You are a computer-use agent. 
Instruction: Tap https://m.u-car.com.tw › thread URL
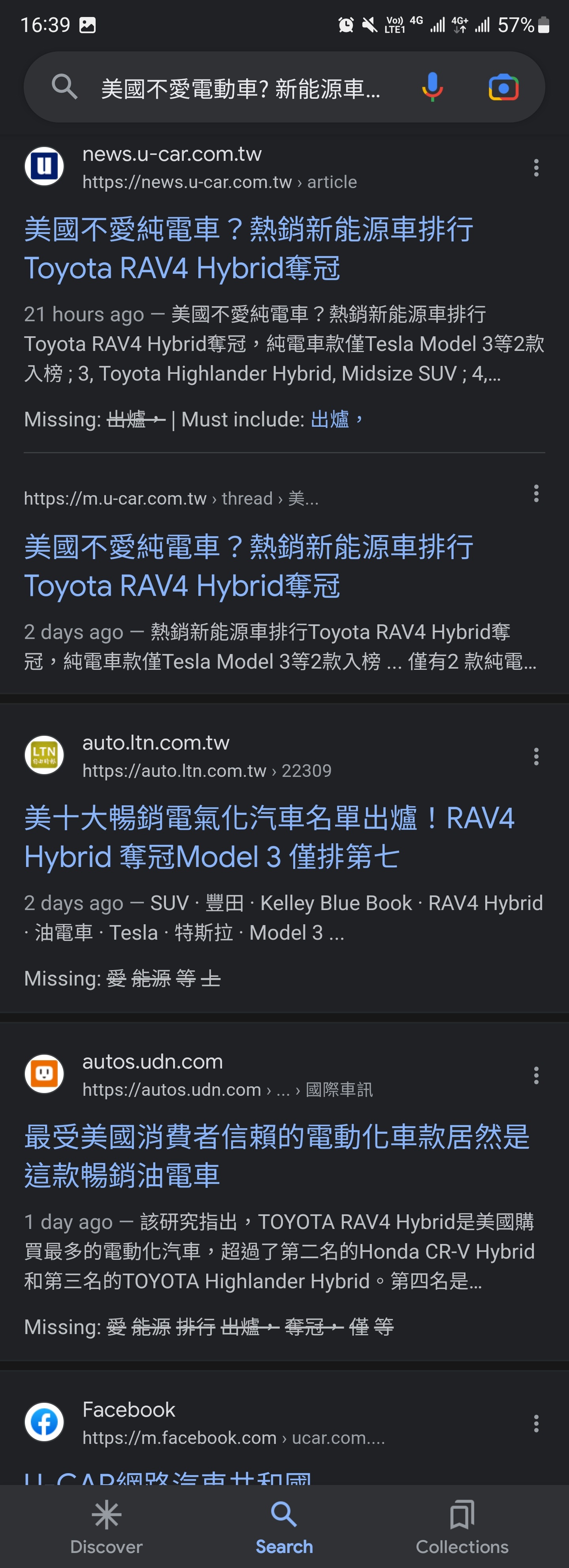click(x=171, y=499)
